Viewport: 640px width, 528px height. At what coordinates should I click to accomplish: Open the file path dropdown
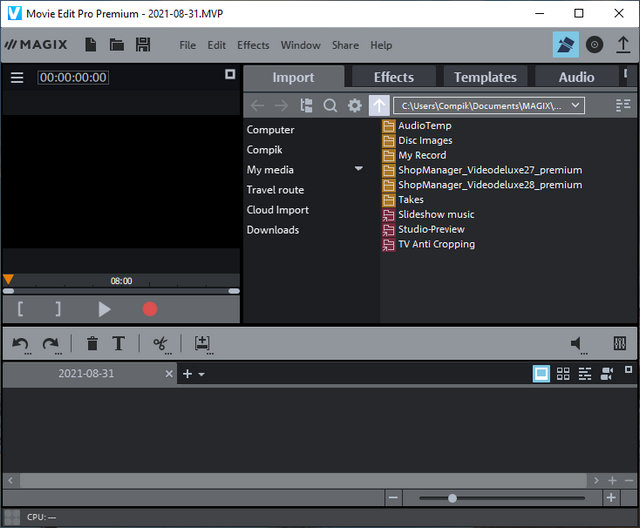pos(575,105)
